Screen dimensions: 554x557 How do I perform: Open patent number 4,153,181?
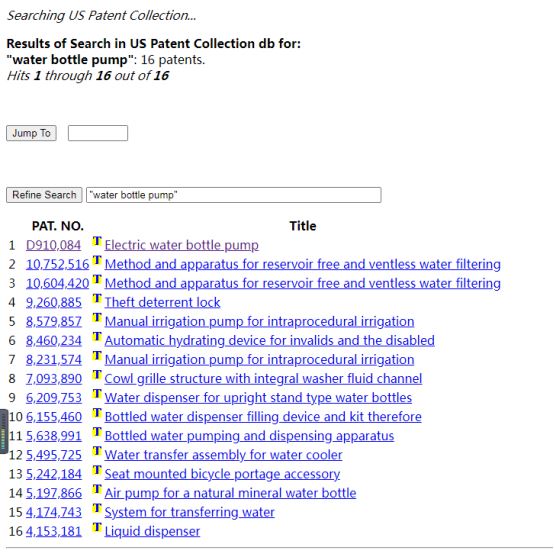pos(54,532)
